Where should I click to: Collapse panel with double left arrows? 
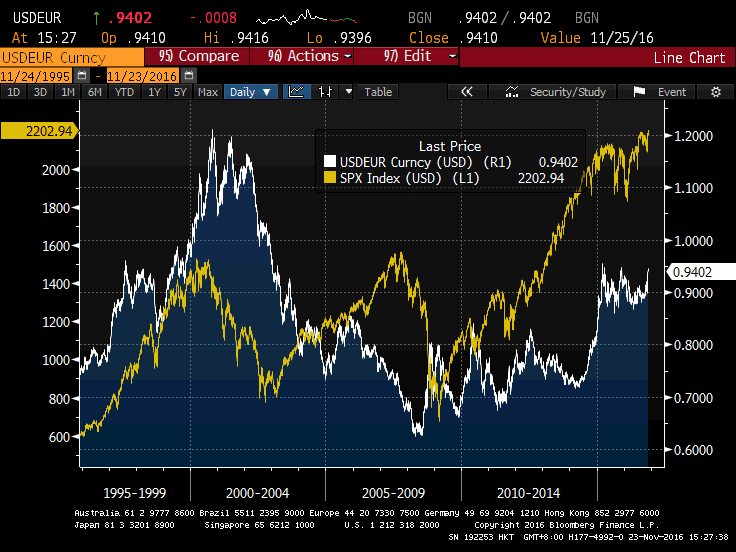coord(467,92)
